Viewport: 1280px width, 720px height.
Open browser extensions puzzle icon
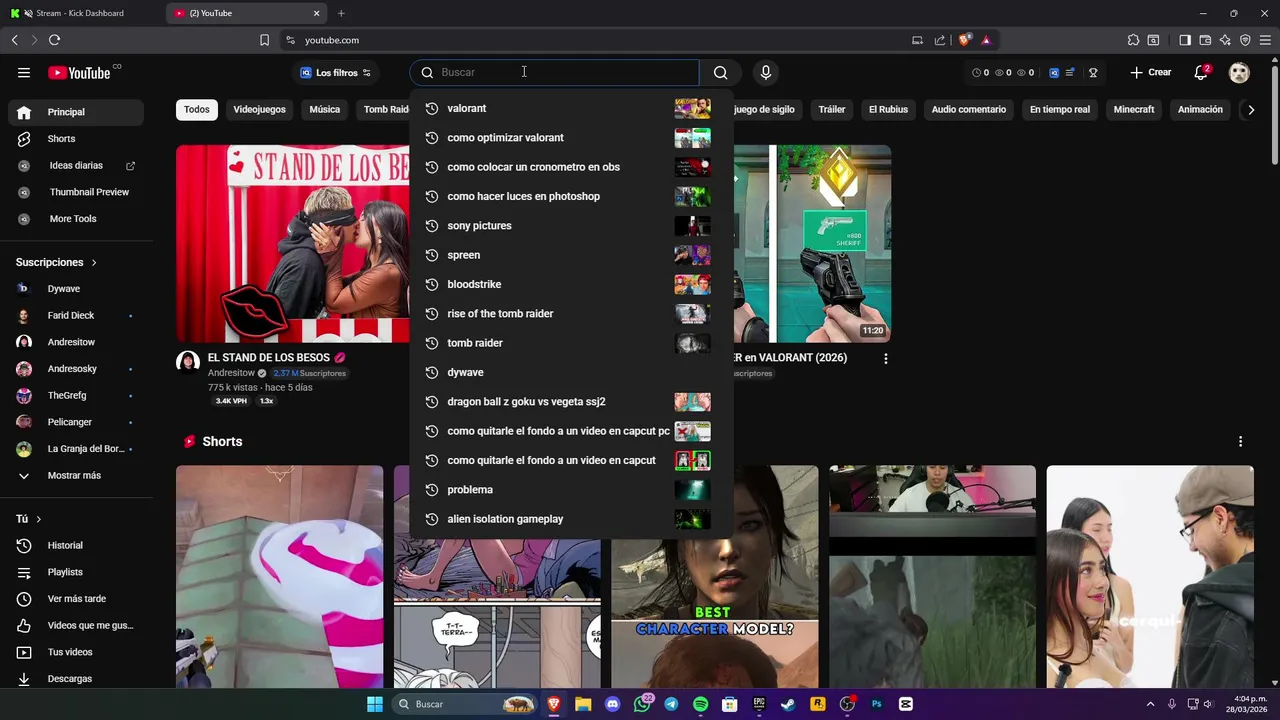1133,40
